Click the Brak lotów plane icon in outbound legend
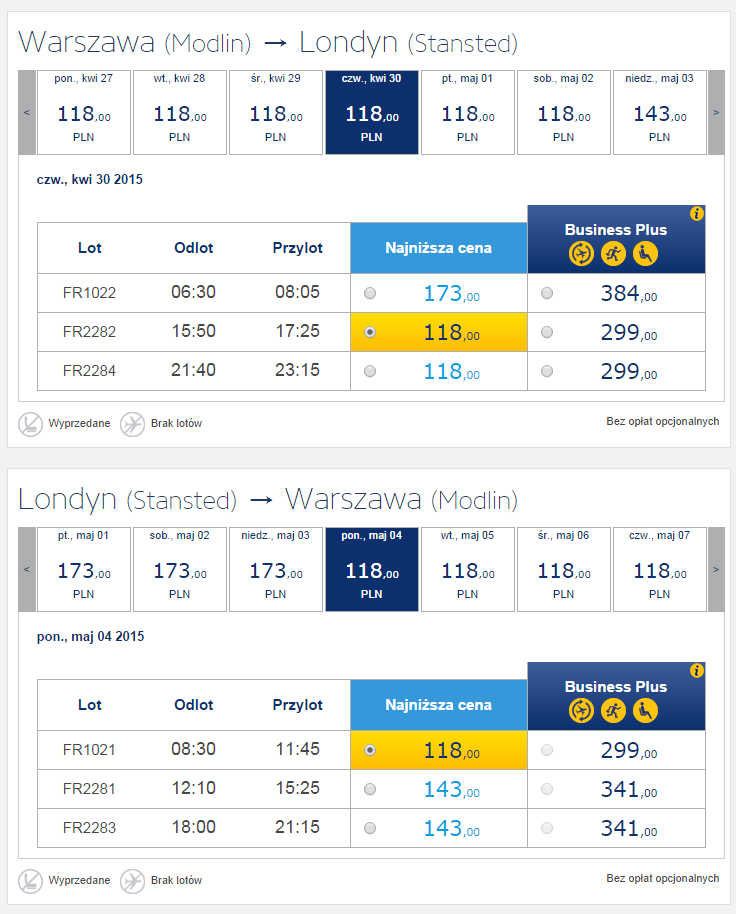Screen dimensions: 736x914 132,424
